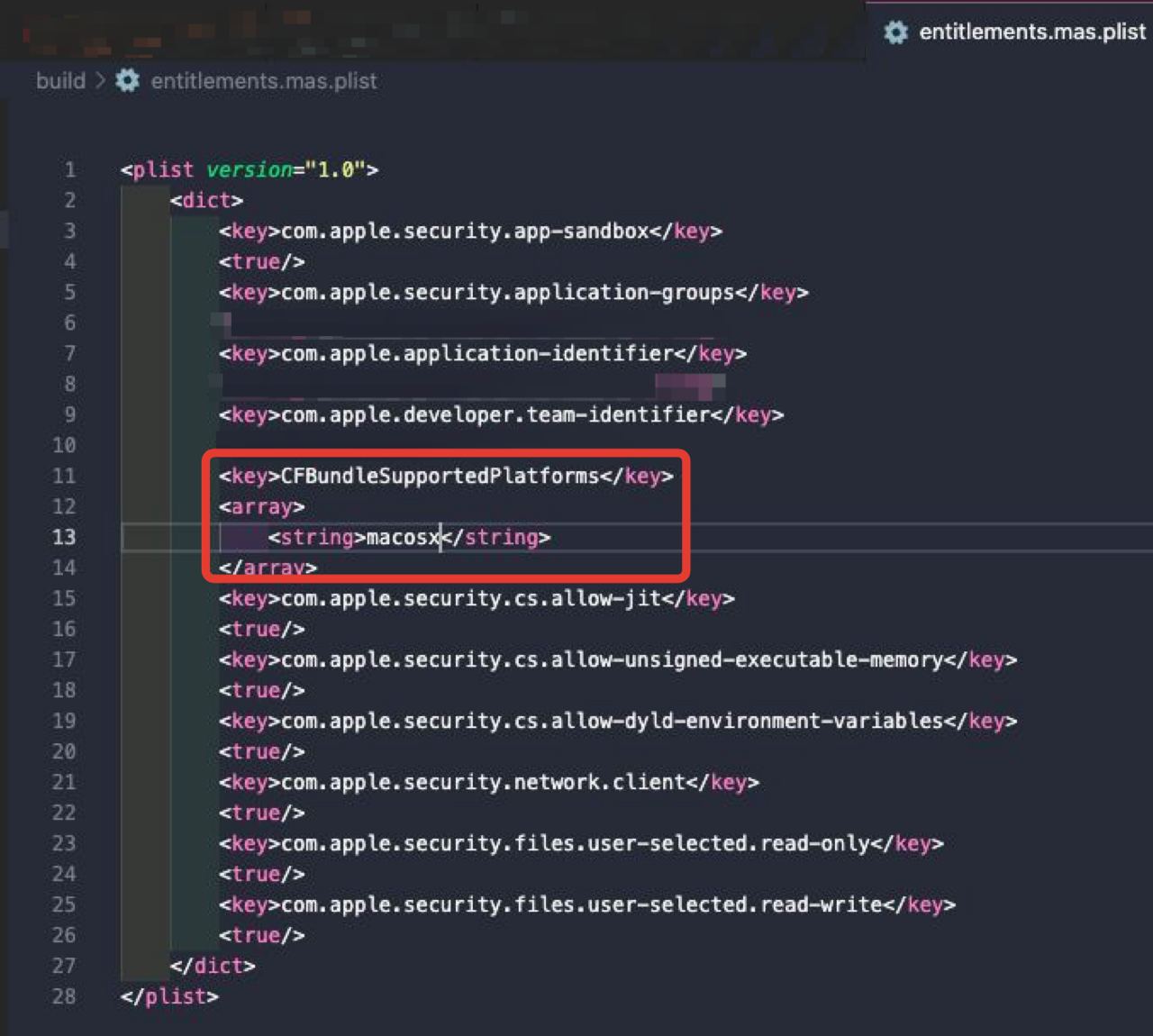Click the user-selected.read-write key line

click(587, 904)
